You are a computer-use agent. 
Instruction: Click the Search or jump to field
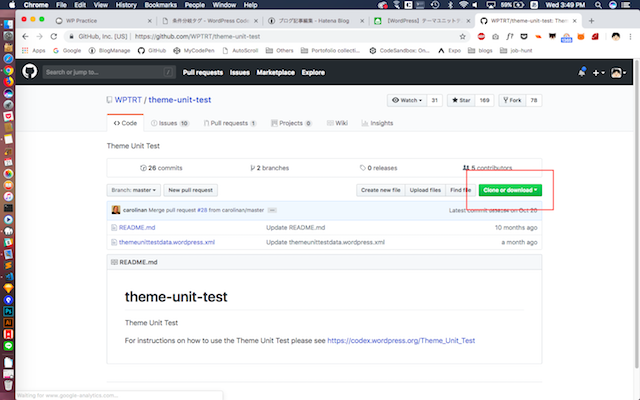click(x=109, y=72)
